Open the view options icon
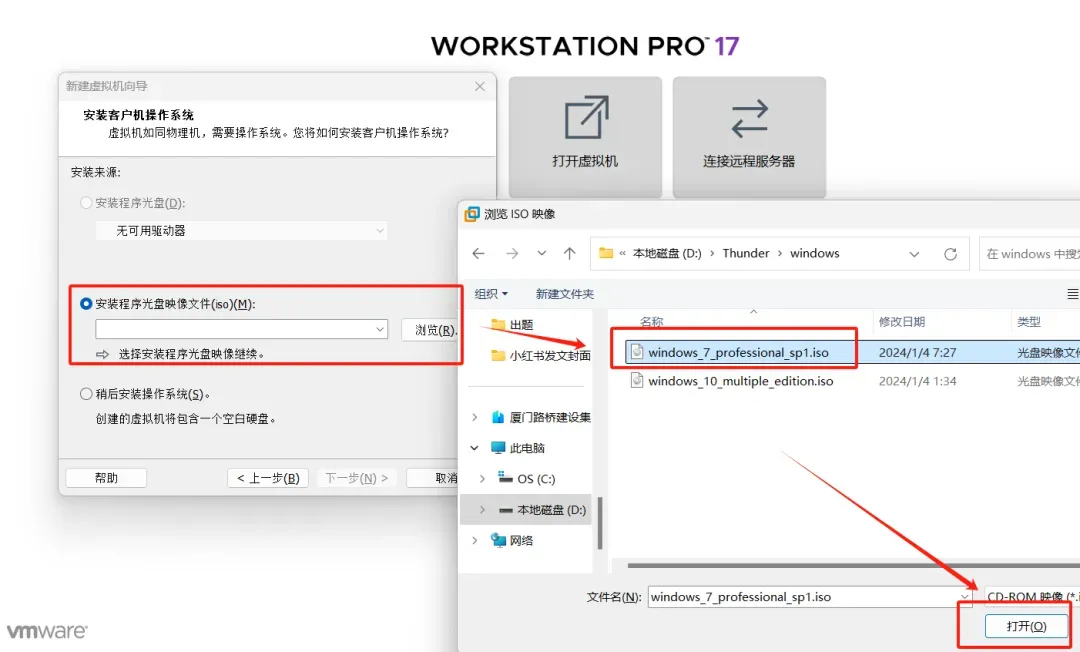 pos(1072,294)
